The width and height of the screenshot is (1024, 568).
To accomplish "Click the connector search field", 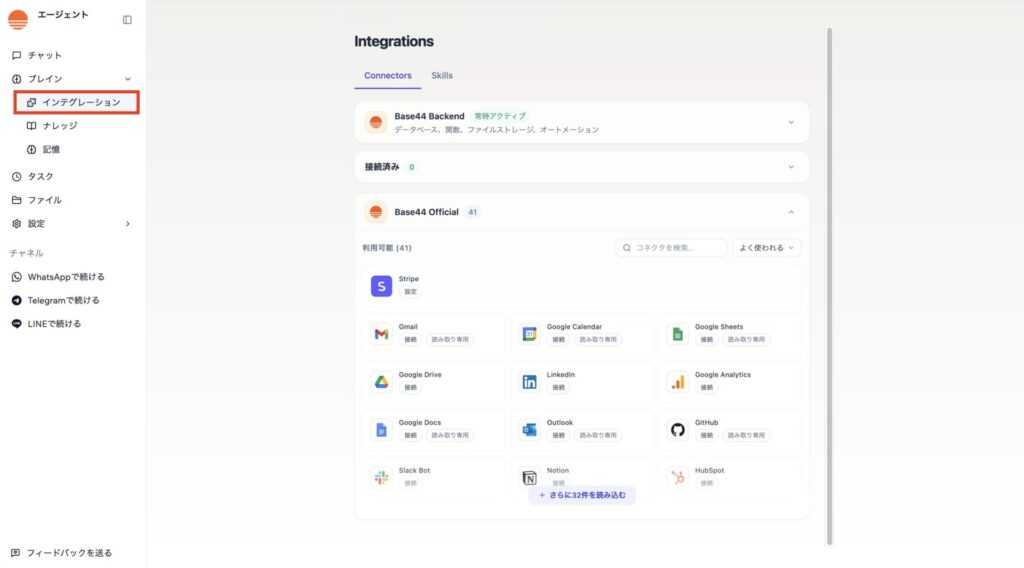I will click(x=672, y=247).
